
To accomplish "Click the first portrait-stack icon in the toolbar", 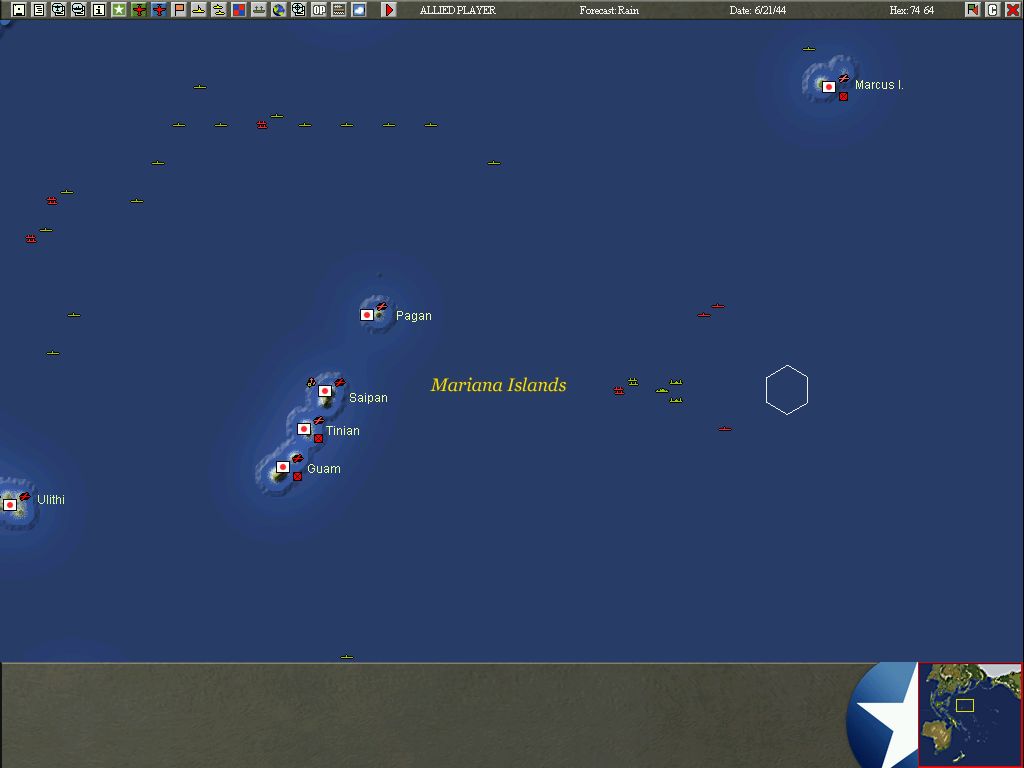I will coord(59,10).
